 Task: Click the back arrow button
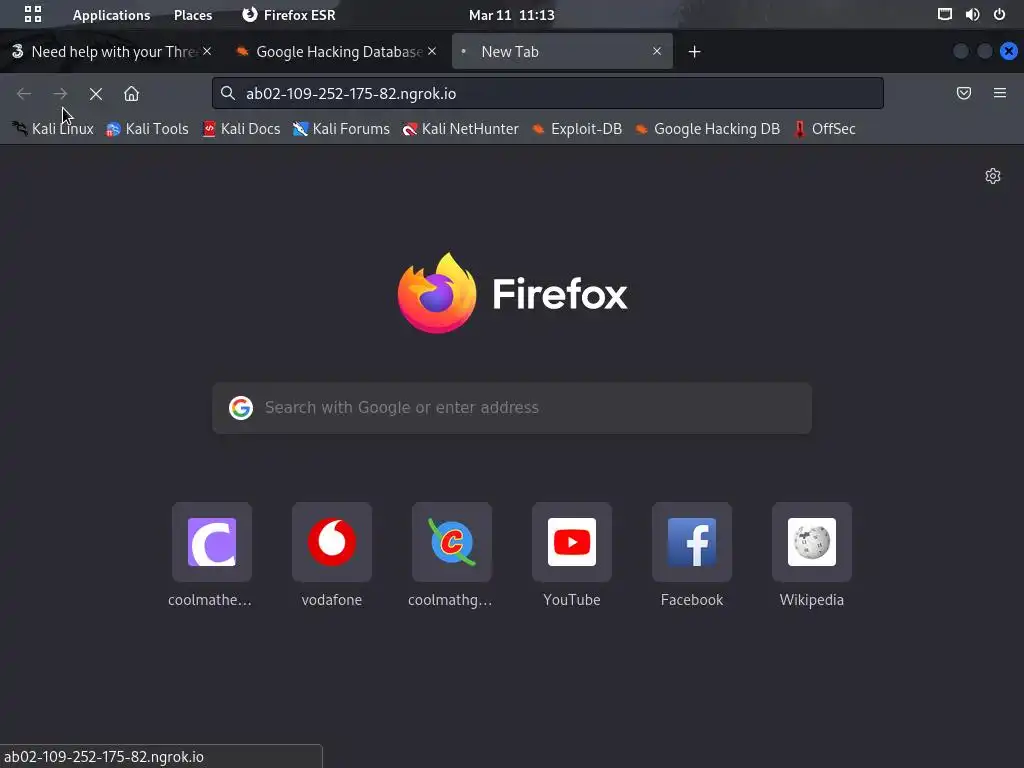coord(24,94)
